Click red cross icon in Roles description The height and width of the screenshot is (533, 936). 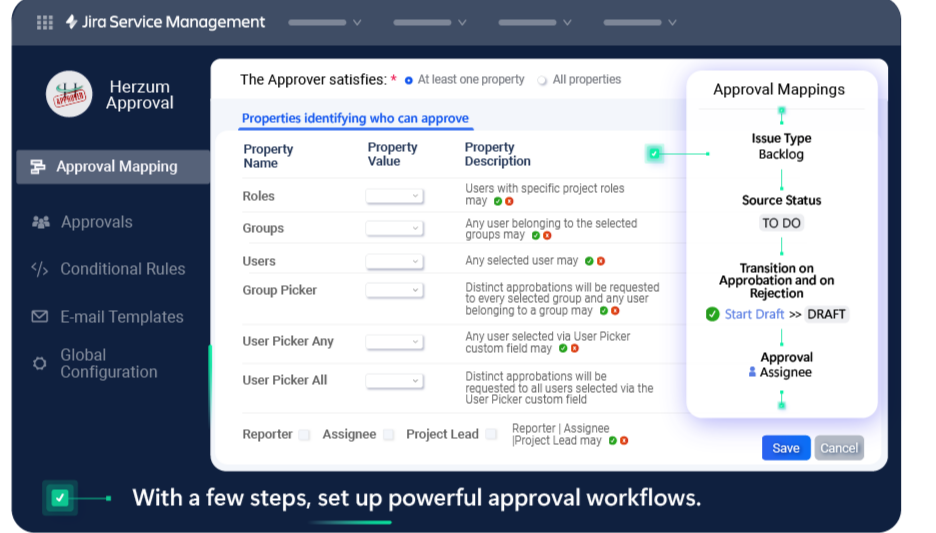pyautogui.click(x=509, y=201)
